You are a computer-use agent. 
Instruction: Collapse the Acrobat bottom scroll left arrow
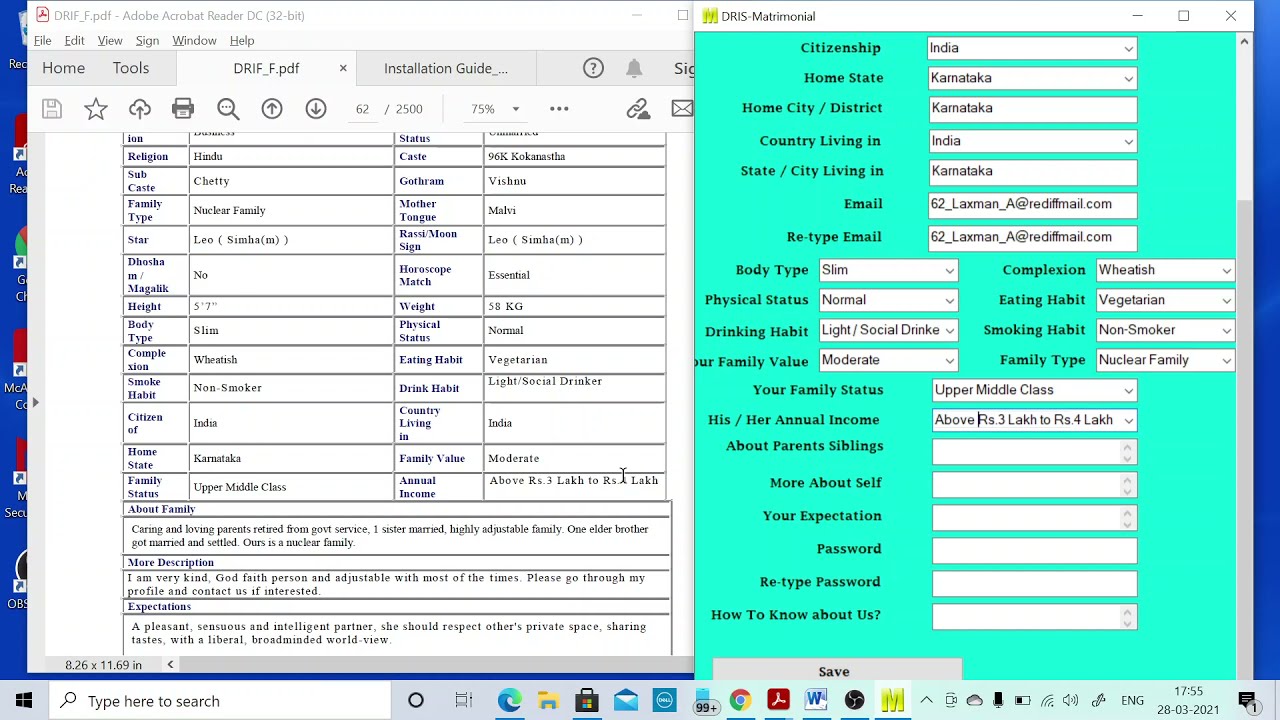pos(170,665)
